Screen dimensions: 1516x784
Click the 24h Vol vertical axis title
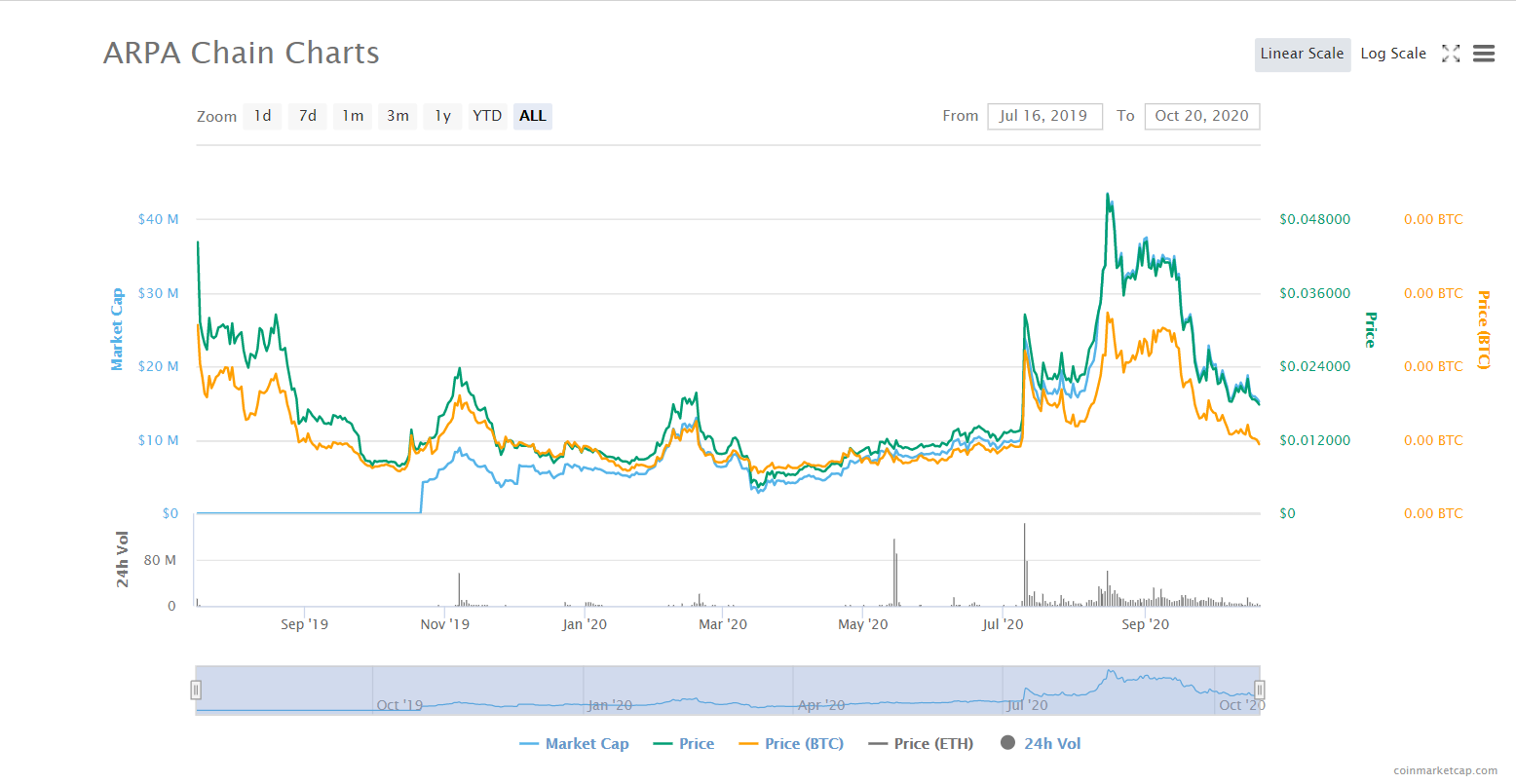pyautogui.click(x=123, y=559)
